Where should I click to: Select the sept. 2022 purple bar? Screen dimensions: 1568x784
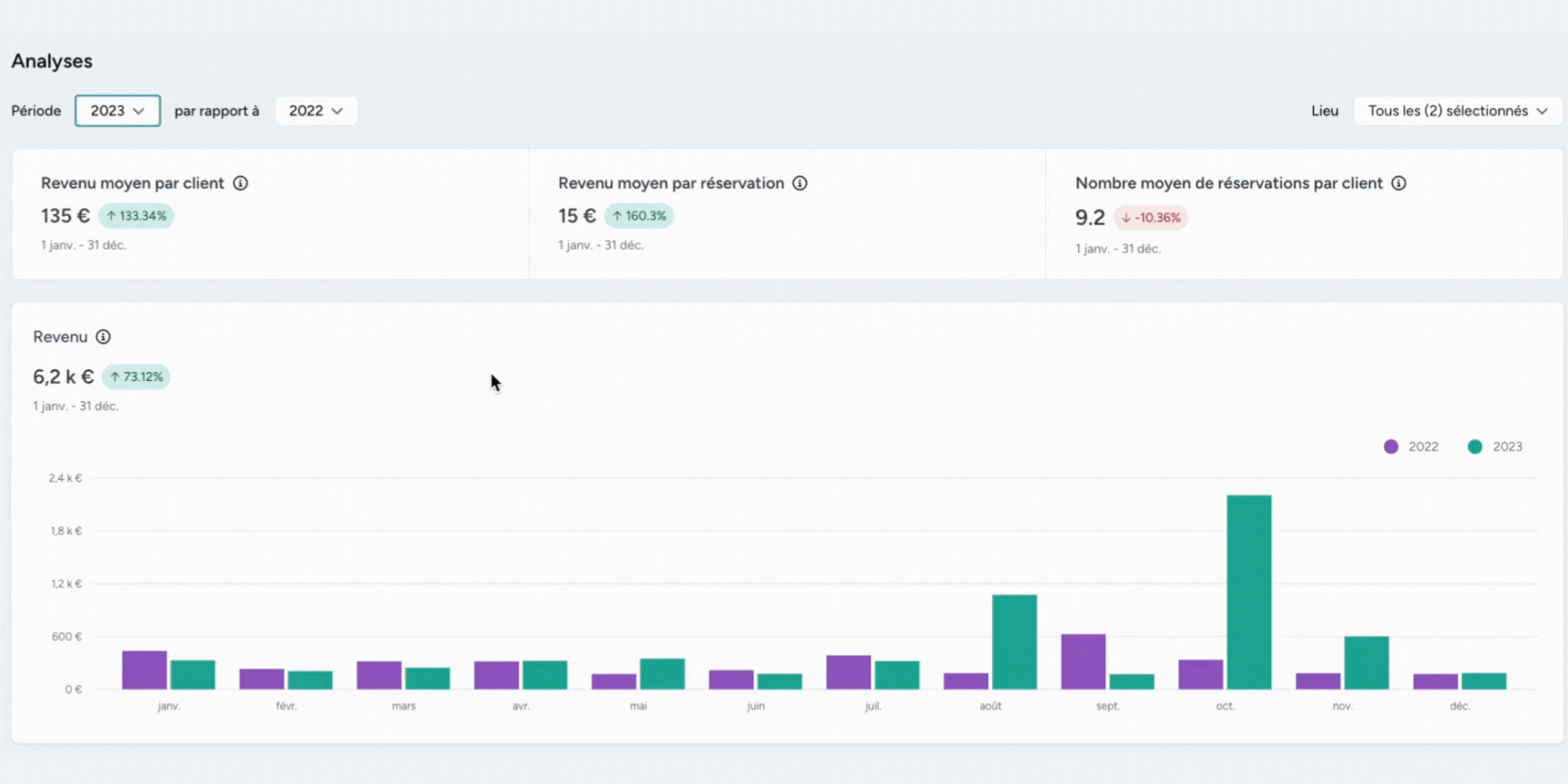(1083, 661)
